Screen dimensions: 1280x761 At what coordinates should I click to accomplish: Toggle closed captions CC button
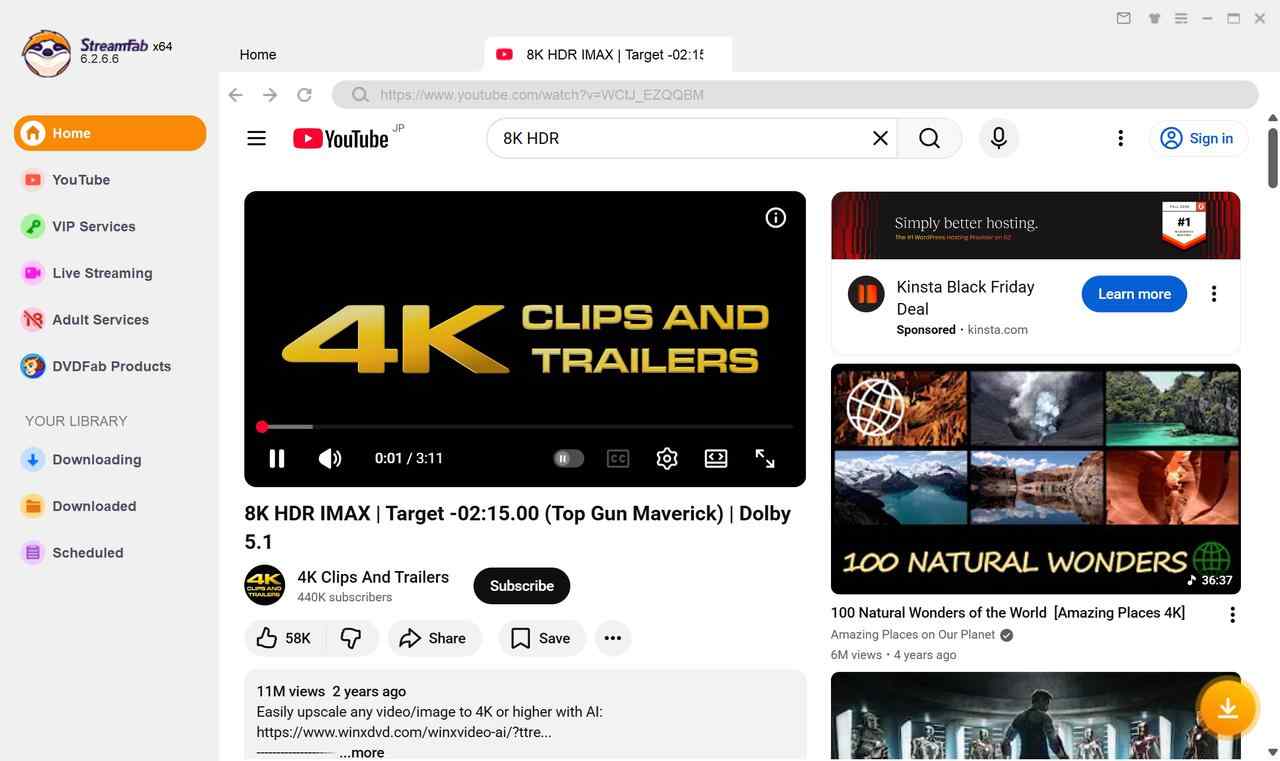618,458
